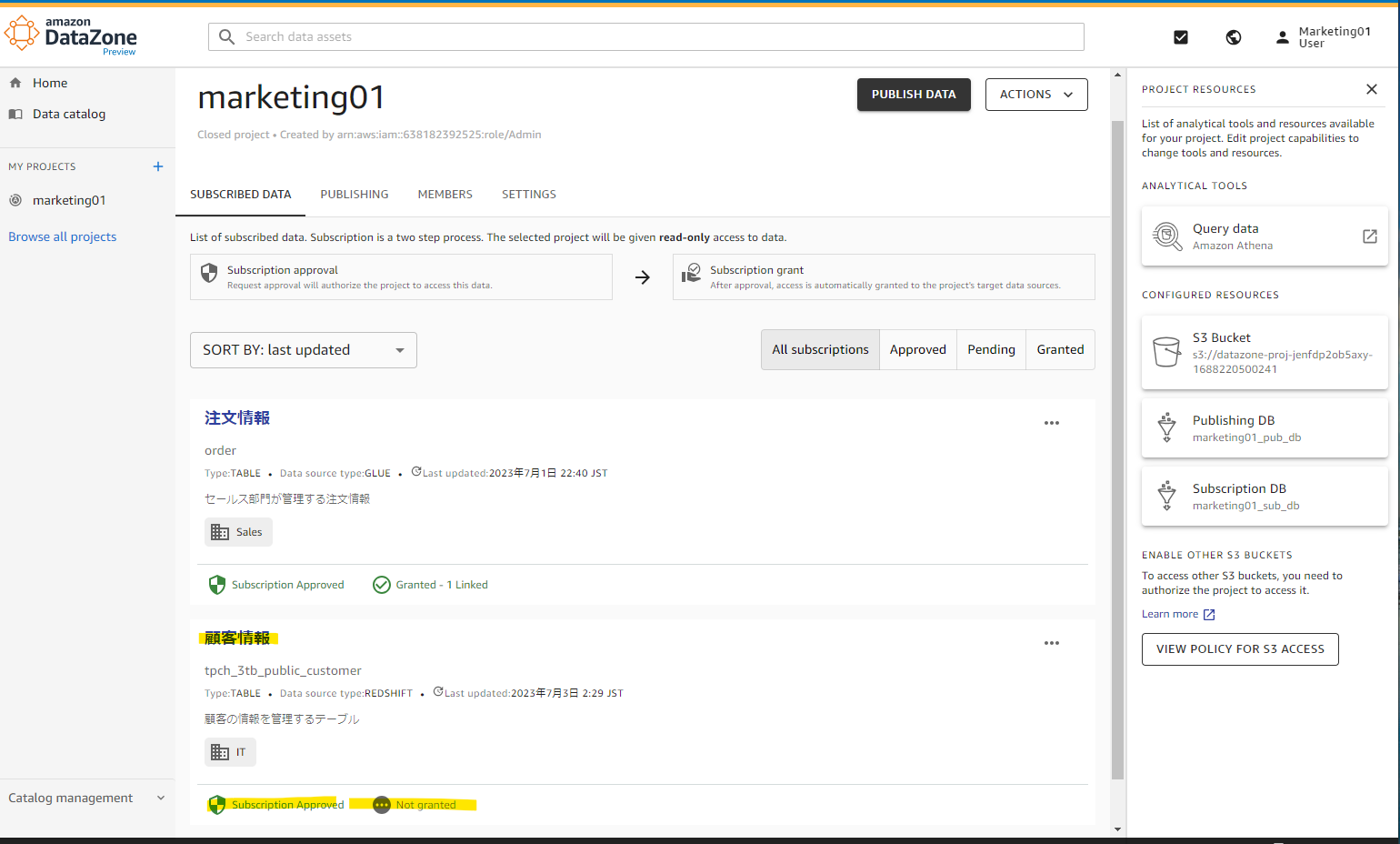Switch to PUBLISHING tab

coord(355,195)
